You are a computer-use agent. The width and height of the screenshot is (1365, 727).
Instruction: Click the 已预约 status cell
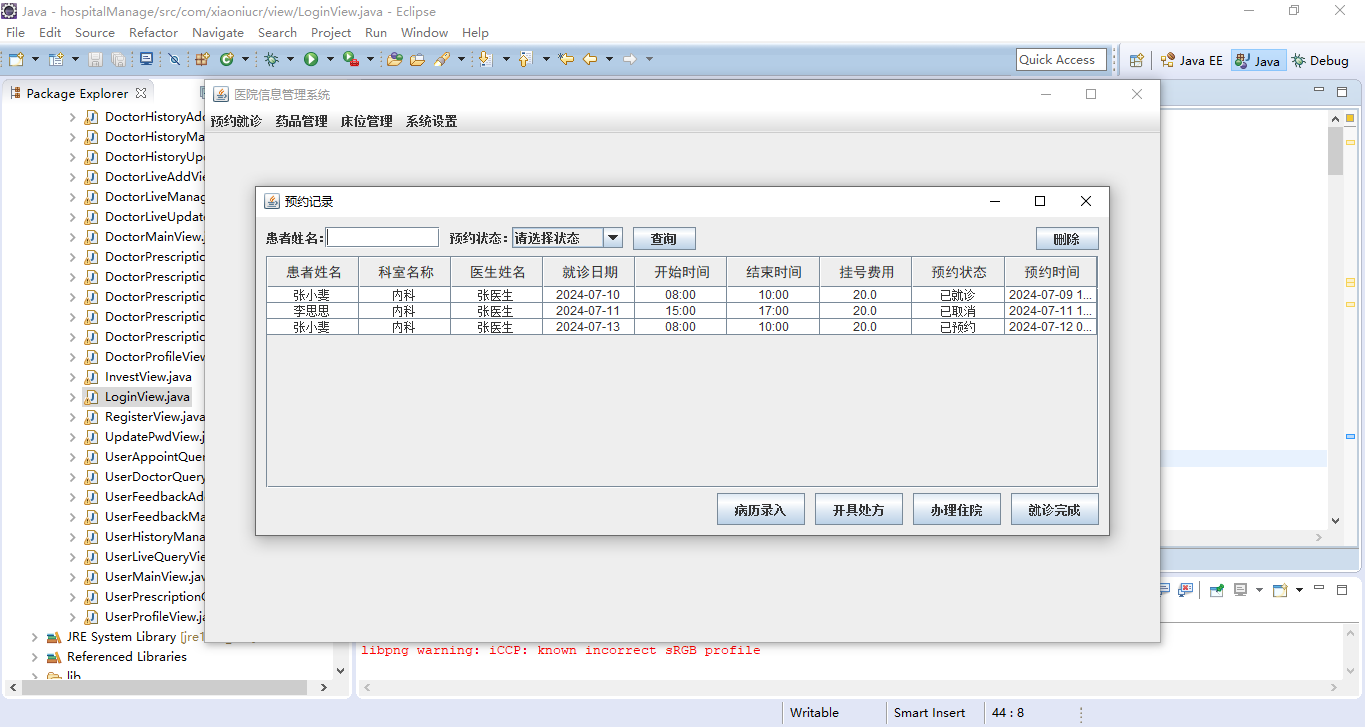click(x=957, y=327)
